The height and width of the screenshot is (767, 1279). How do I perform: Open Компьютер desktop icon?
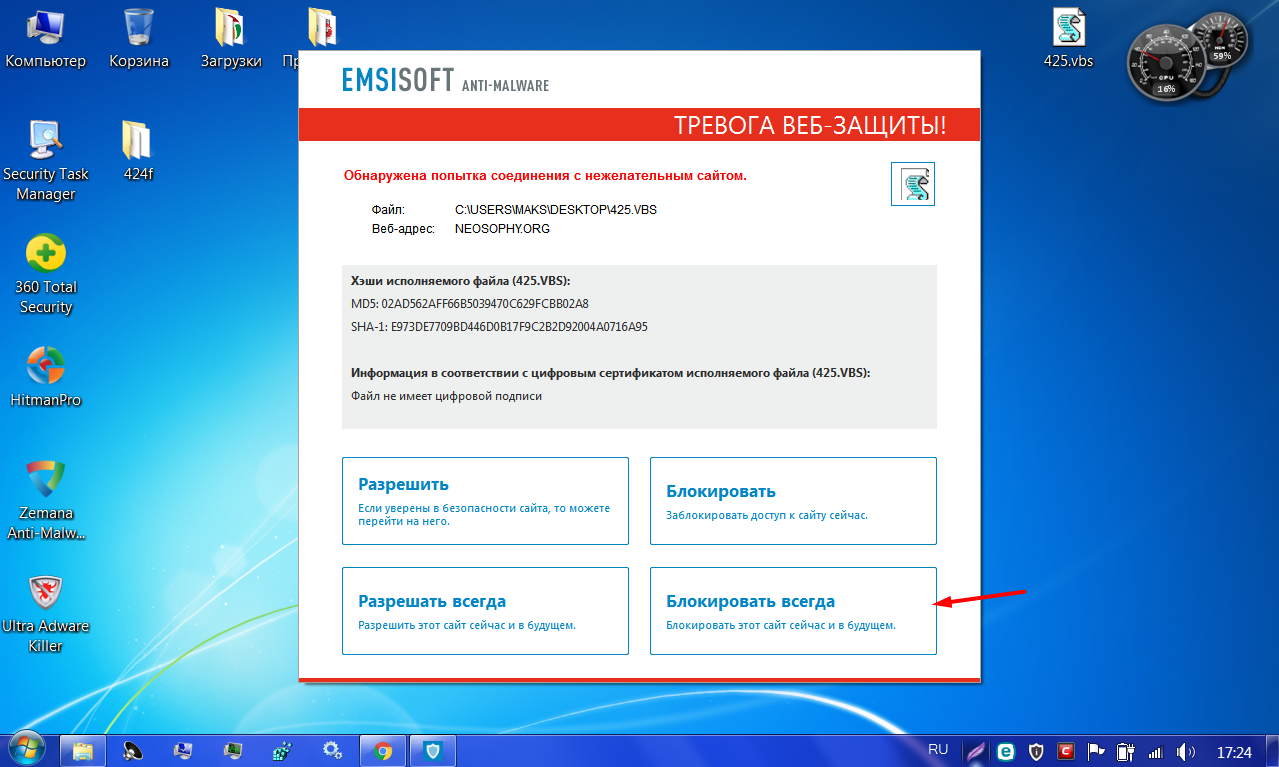coord(45,40)
